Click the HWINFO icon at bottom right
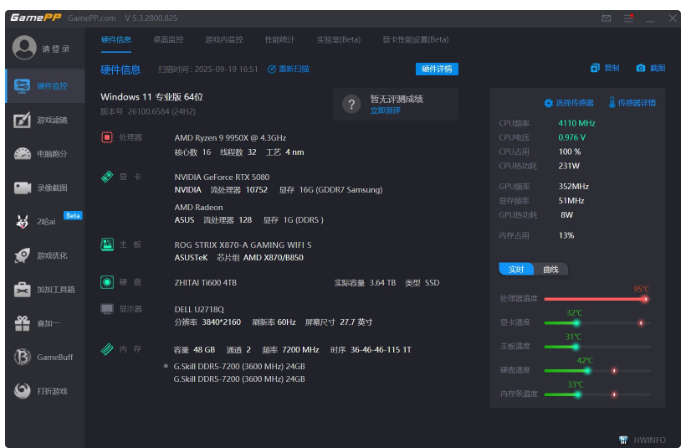Viewport: 684px width, 448px height. coord(623,440)
